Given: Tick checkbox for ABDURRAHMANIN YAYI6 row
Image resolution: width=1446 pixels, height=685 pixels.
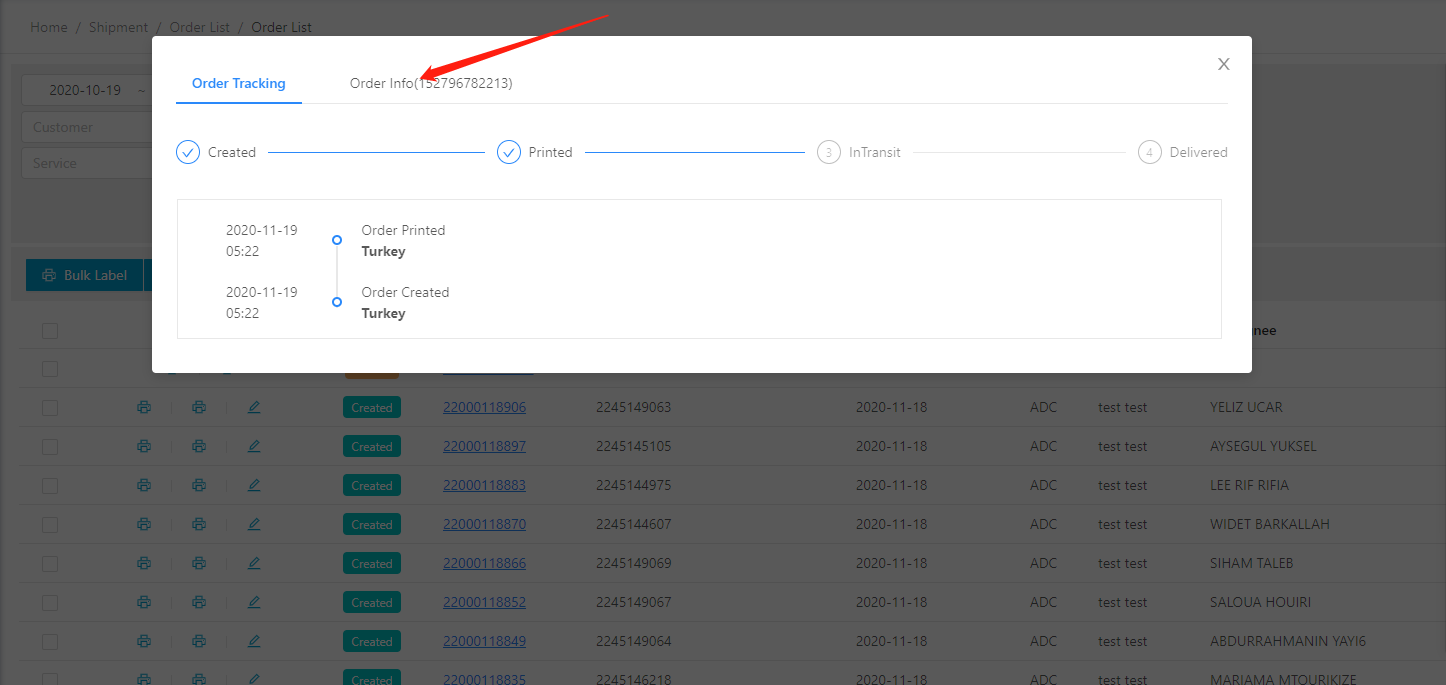Looking at the screenshot, I should (50, 641).
